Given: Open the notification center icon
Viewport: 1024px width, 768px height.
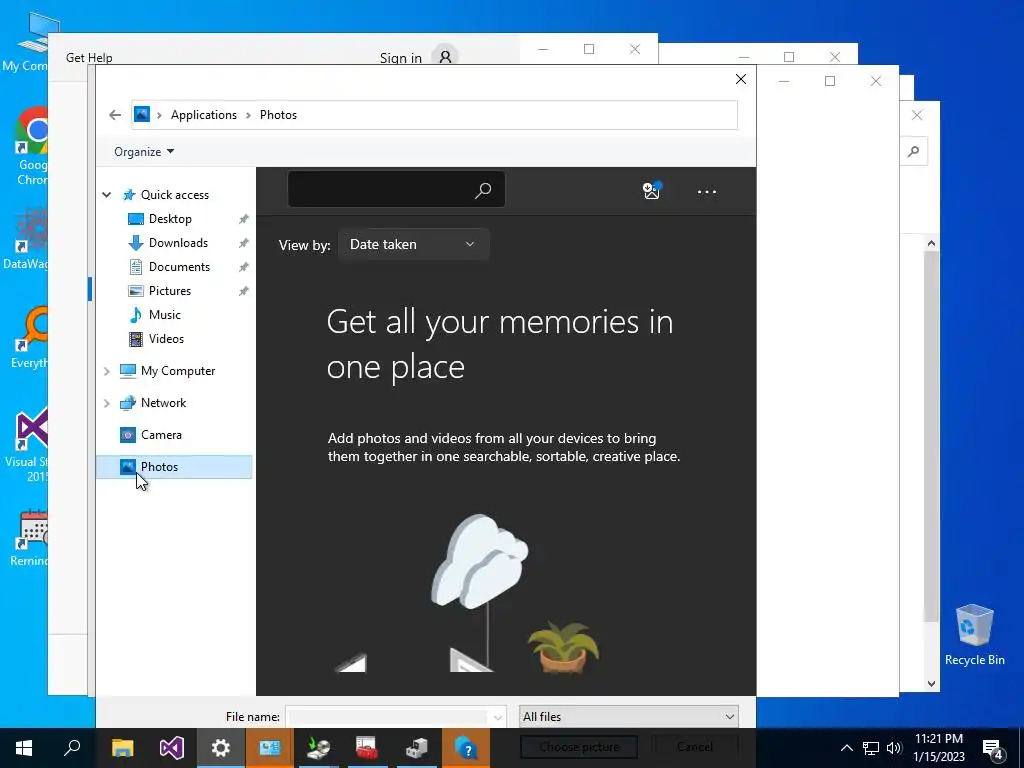Looking at the screenshot, I should coord(992,748).
